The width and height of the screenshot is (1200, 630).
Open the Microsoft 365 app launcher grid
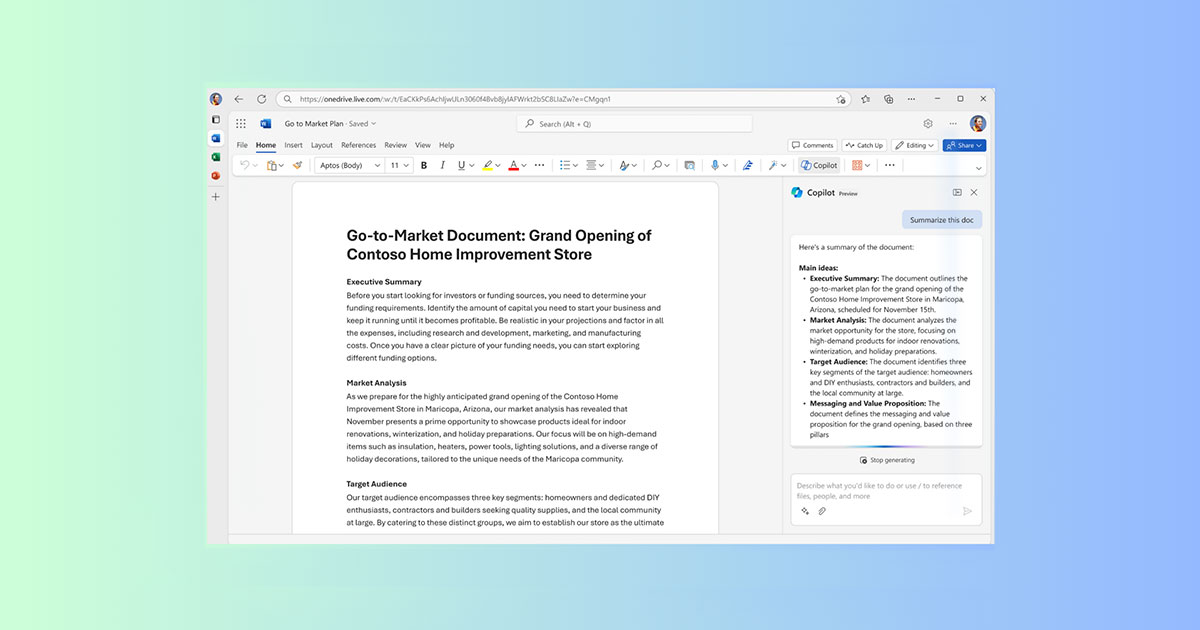(x=240, y=124)
